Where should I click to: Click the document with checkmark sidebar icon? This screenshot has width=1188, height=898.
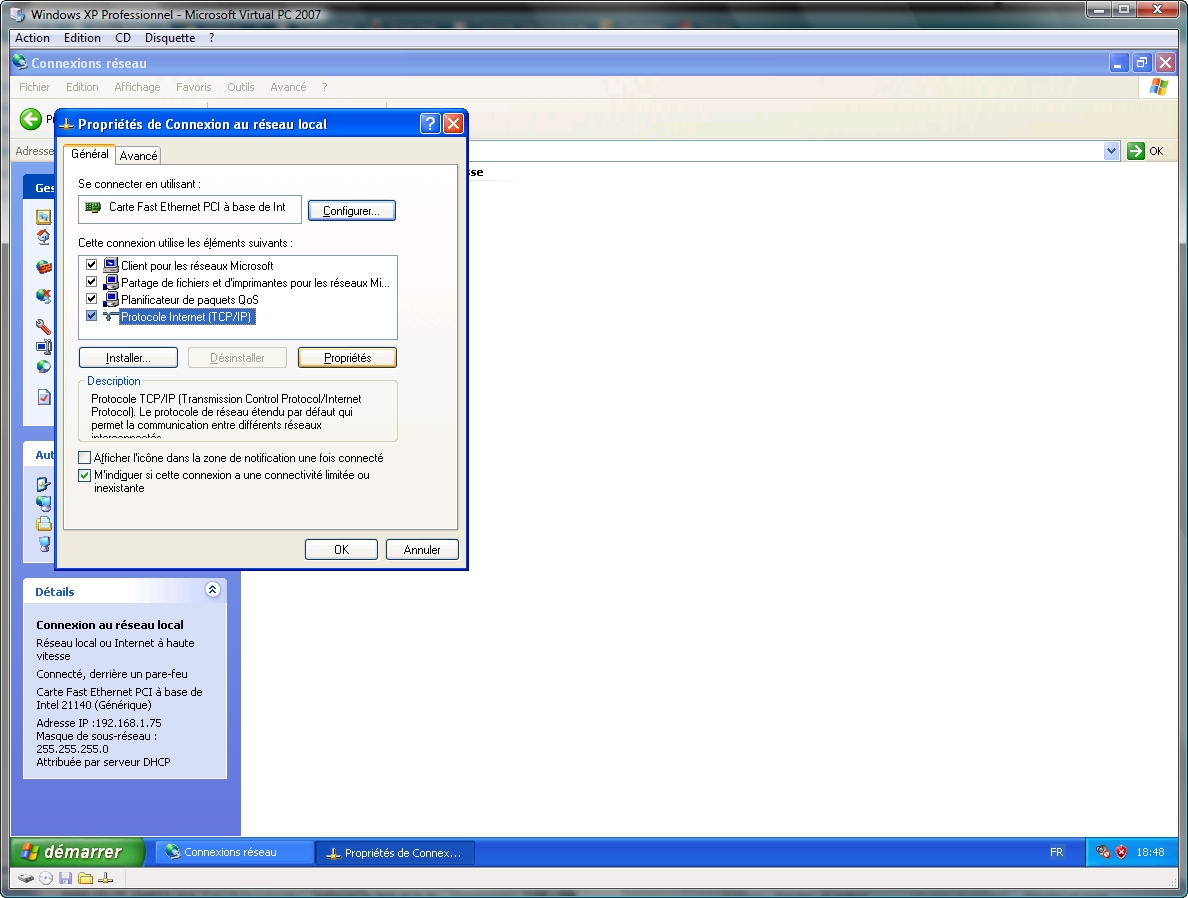[x=44, y=397]
